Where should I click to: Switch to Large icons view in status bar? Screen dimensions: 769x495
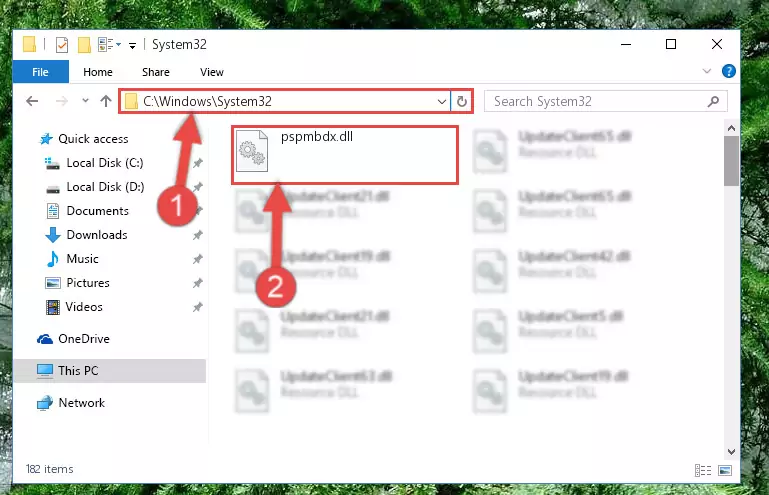point(725,470)
